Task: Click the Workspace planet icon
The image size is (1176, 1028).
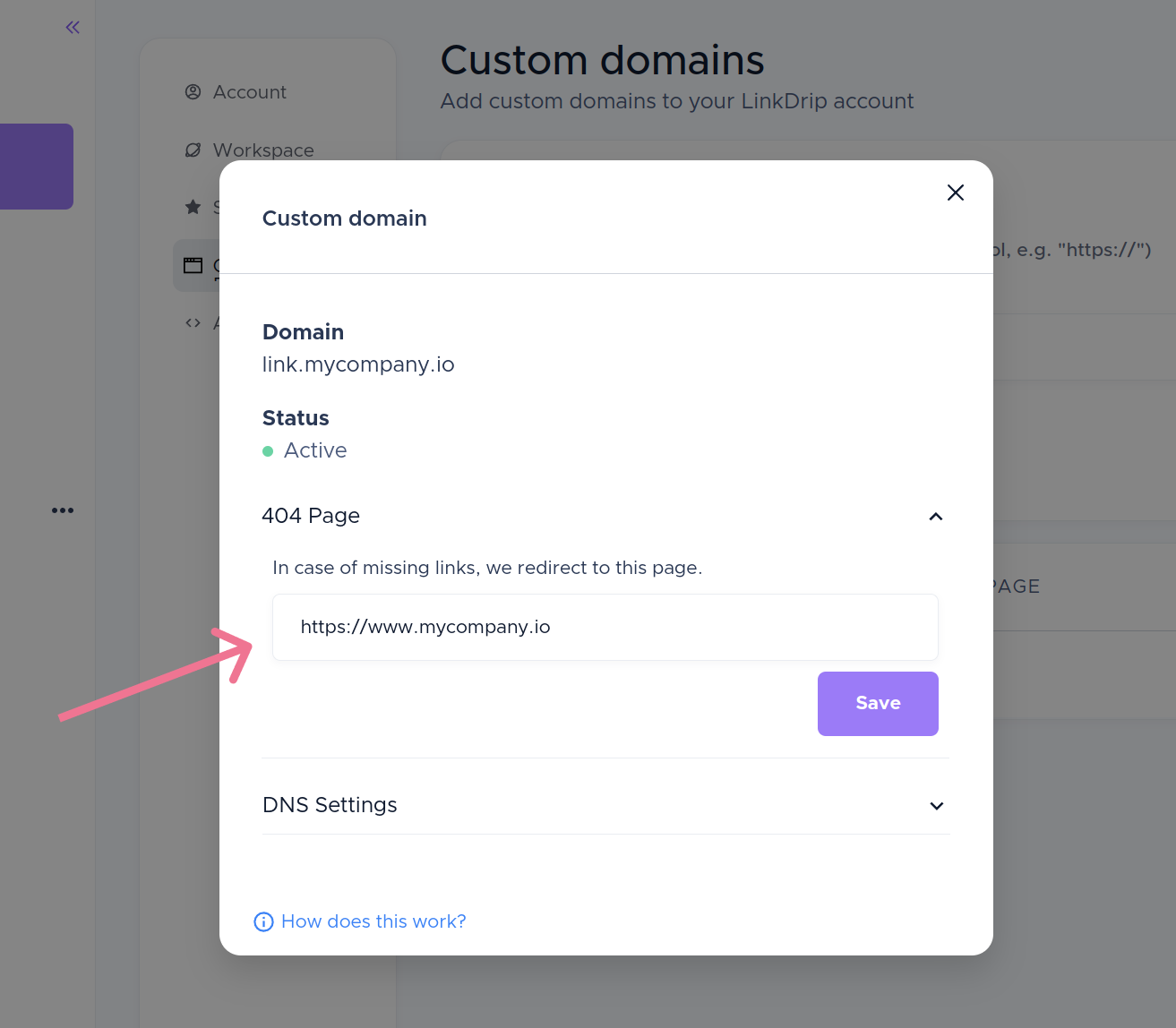Action: click(x=193, y=150)
